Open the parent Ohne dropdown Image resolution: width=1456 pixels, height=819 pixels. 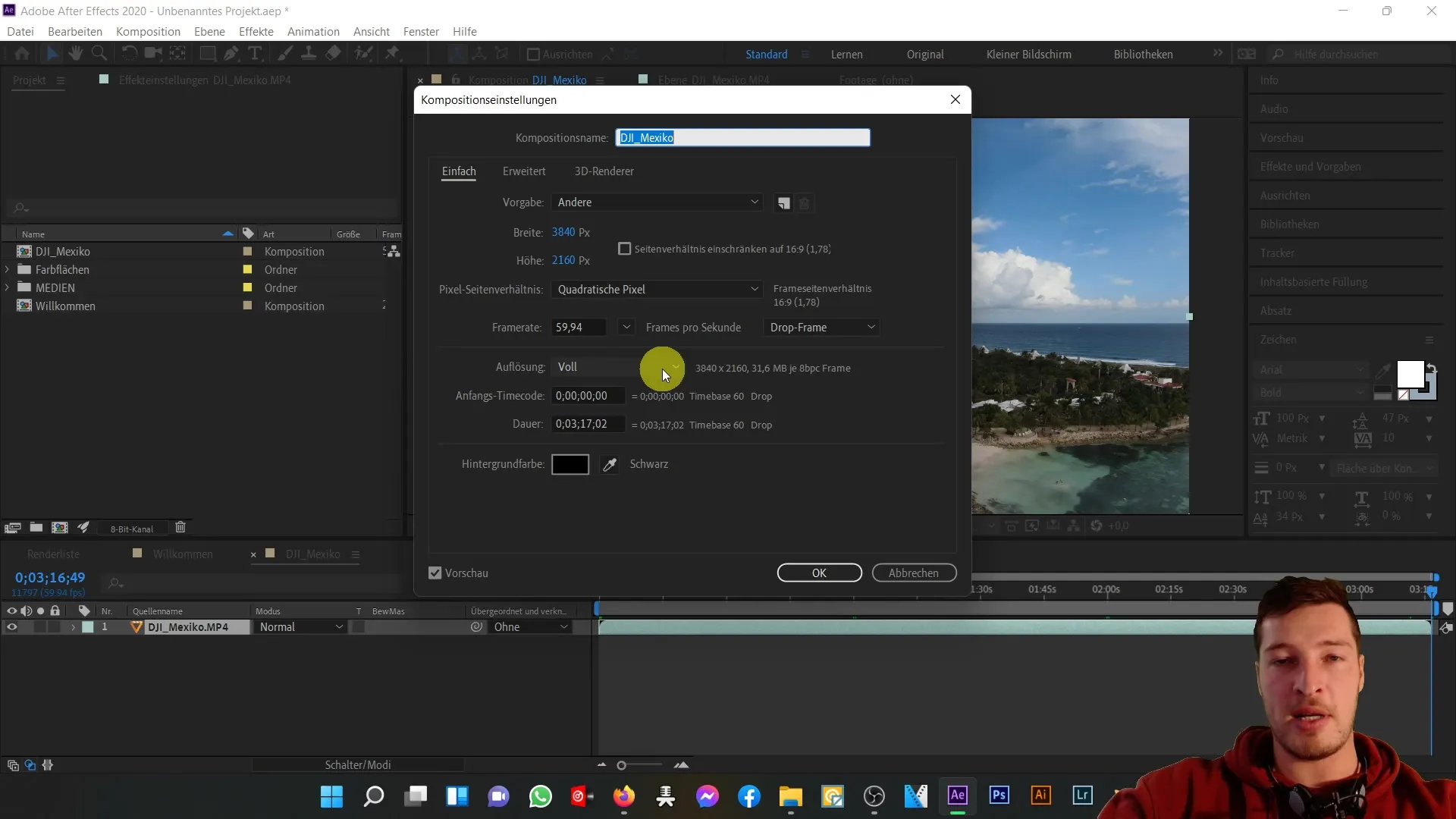[530, 627]
